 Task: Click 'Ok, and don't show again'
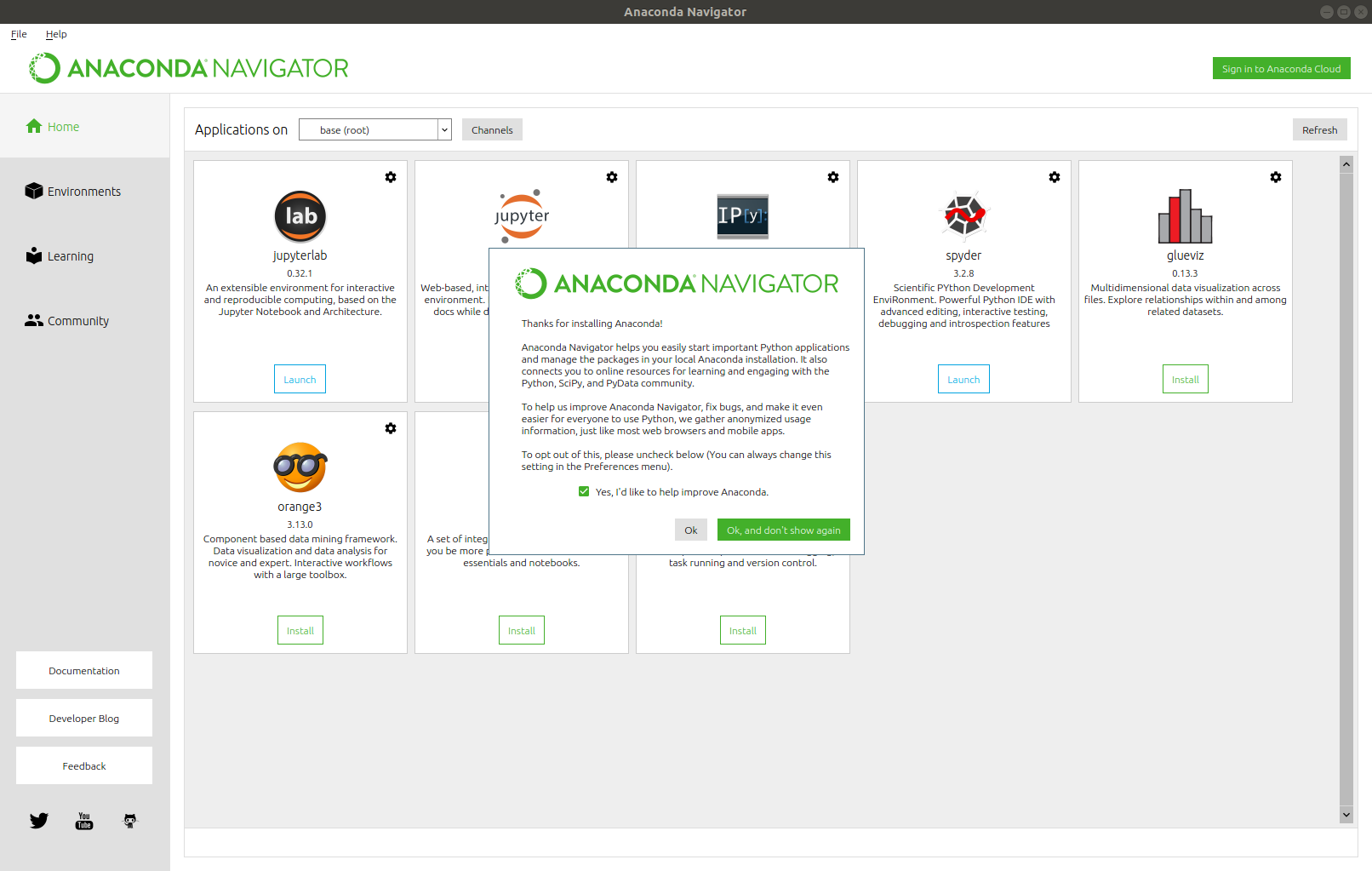click(783, 530)
